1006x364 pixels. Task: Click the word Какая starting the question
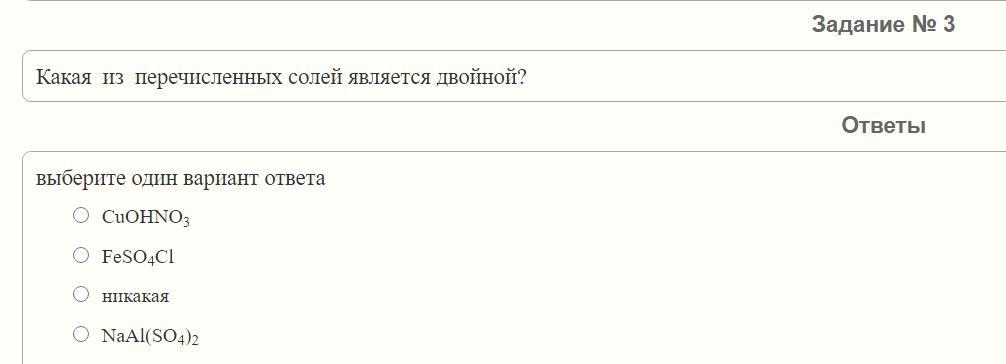click(x=64, y=78)
